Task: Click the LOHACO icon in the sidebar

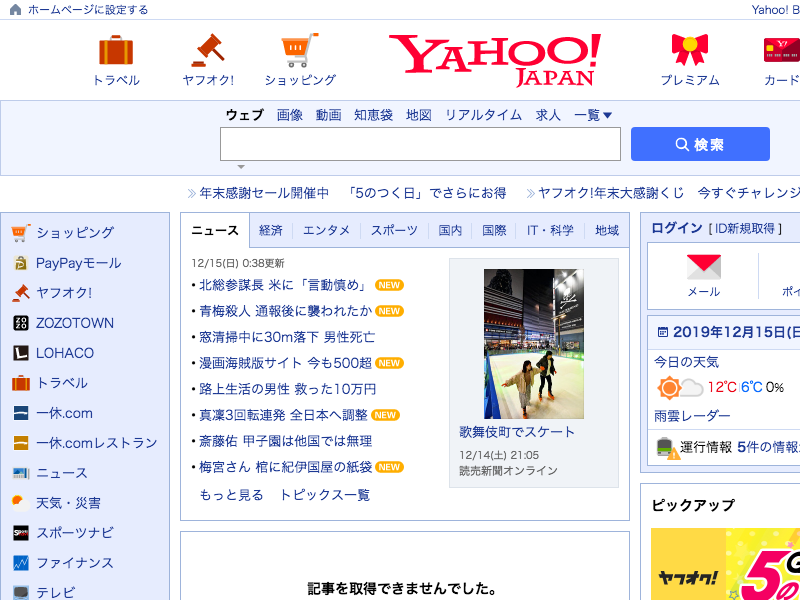Action: tap(21, 353)
